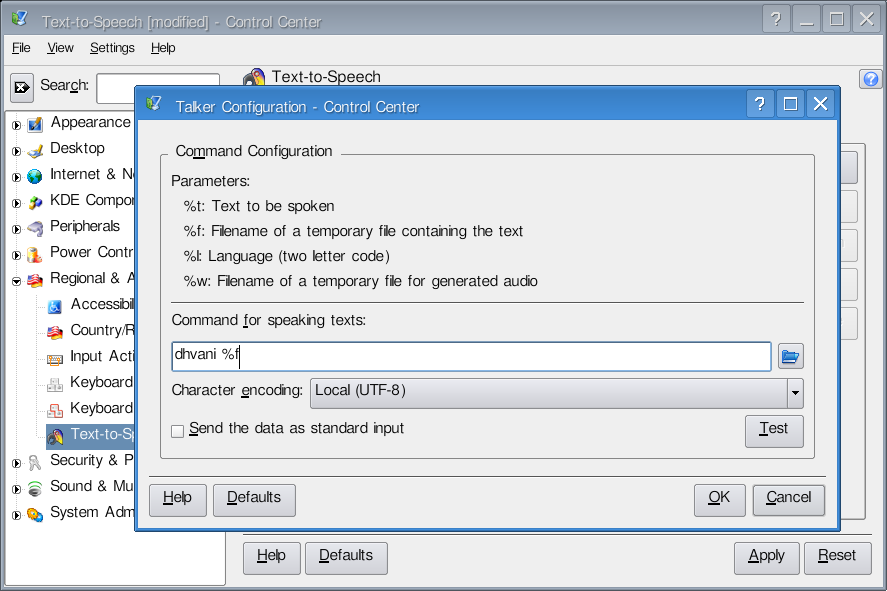Viewport: 887px width, 591px height.
Task: Maximize the Talker Configuration dialog
Action: click(790, 104)
